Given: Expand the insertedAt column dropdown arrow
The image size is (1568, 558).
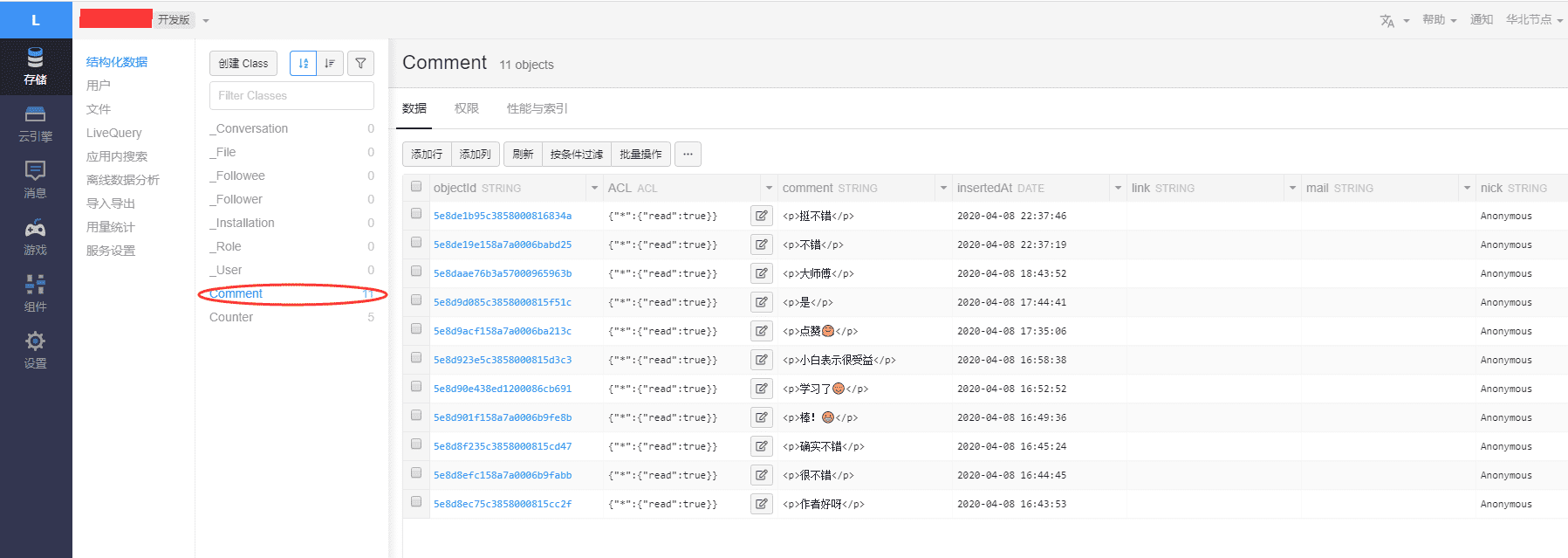Looking at the screenshot, I should [x=1118, y=188].
